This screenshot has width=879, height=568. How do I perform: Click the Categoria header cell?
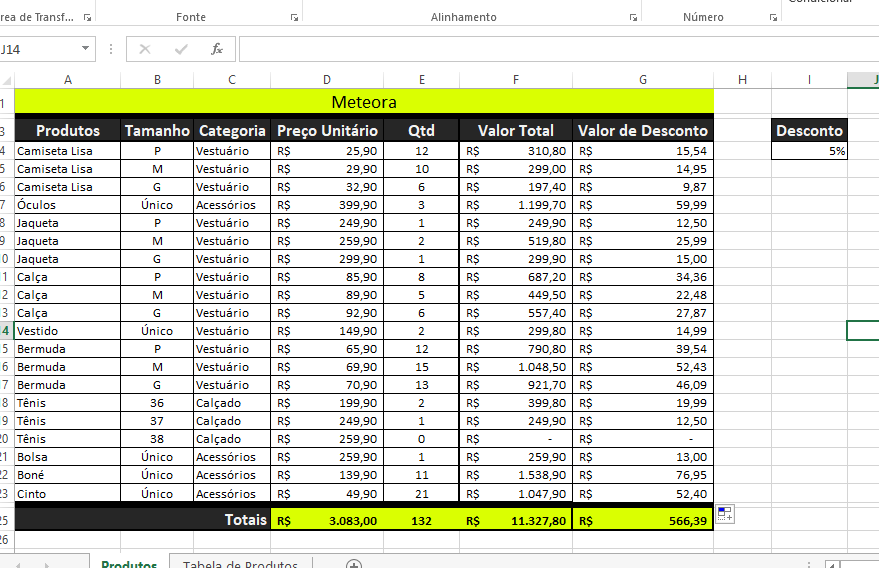232,131
